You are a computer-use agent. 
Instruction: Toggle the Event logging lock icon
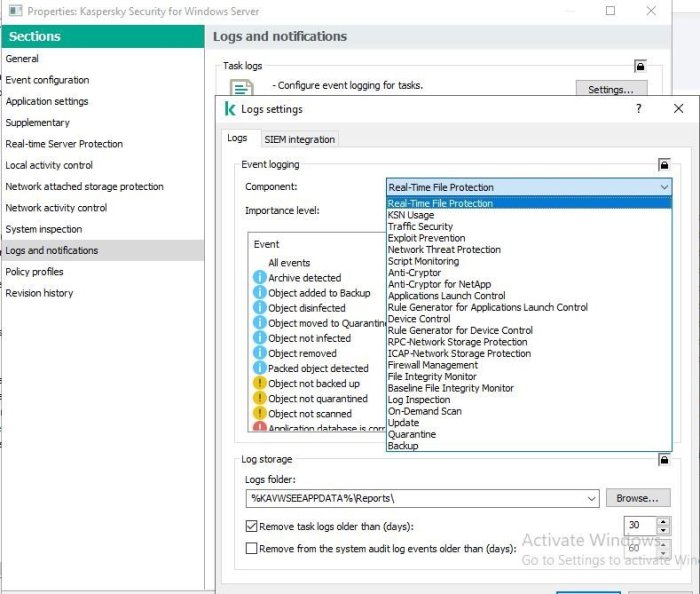click(664, 165)
